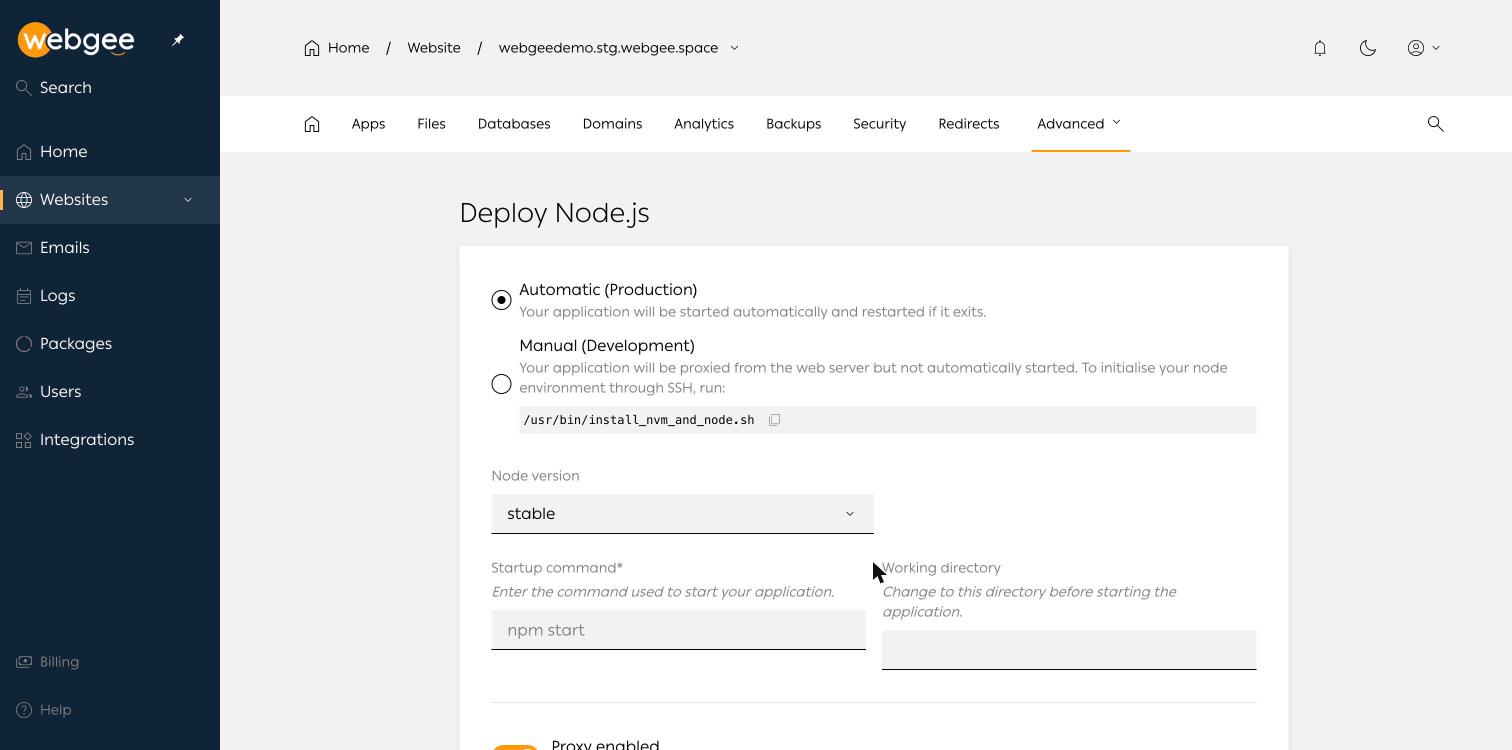The image size is (1512, 750).
Task: Click the sidebar Search field
Action: pos(66,88)
